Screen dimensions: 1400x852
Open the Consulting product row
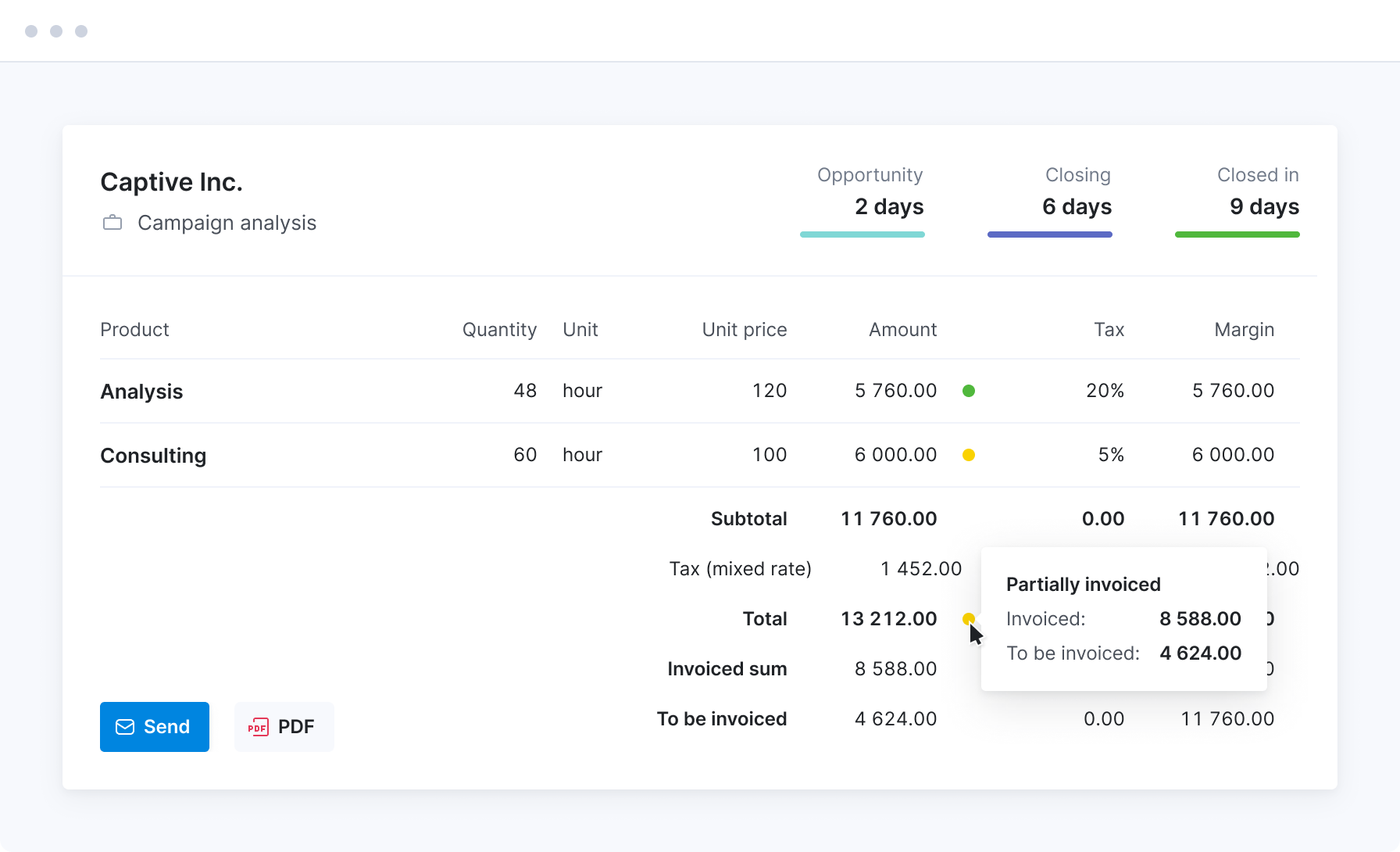(153, 456)
